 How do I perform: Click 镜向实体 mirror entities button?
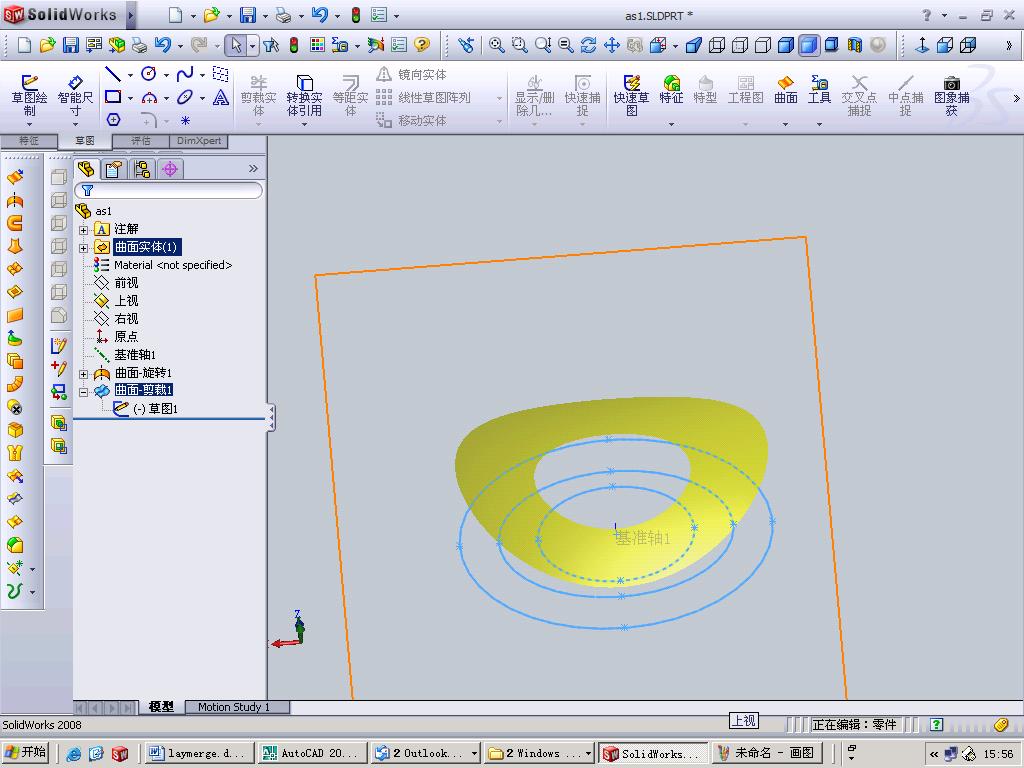(412, 74)
